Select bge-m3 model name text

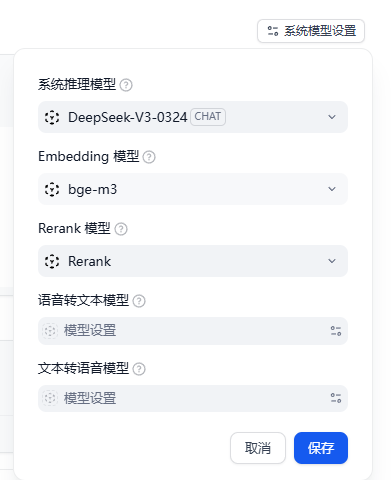point(93,190)
